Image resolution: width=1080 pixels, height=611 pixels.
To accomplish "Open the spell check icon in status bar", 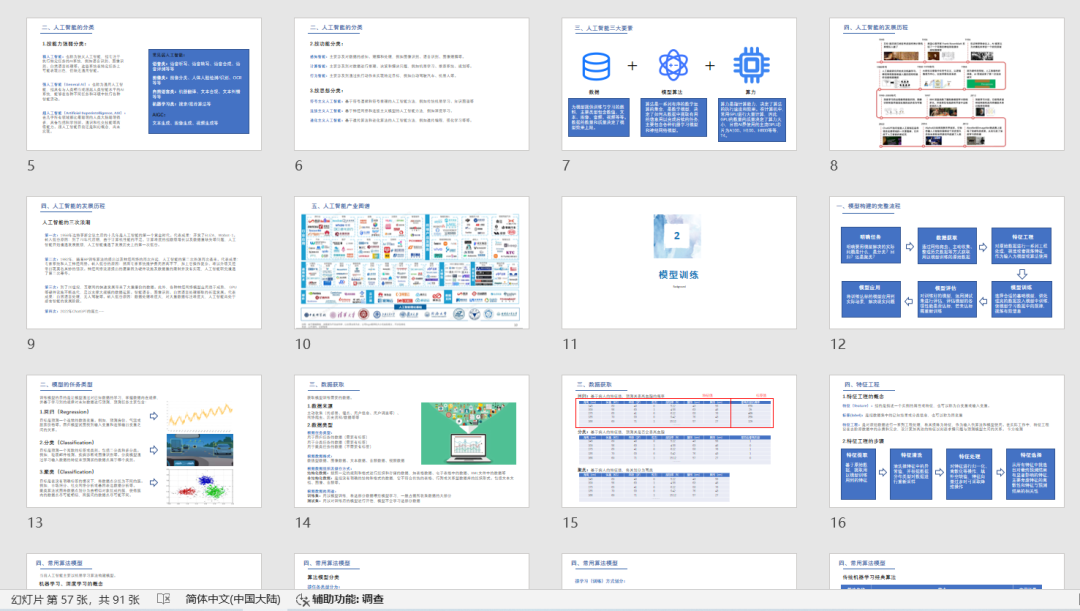I will coord(163,599).
